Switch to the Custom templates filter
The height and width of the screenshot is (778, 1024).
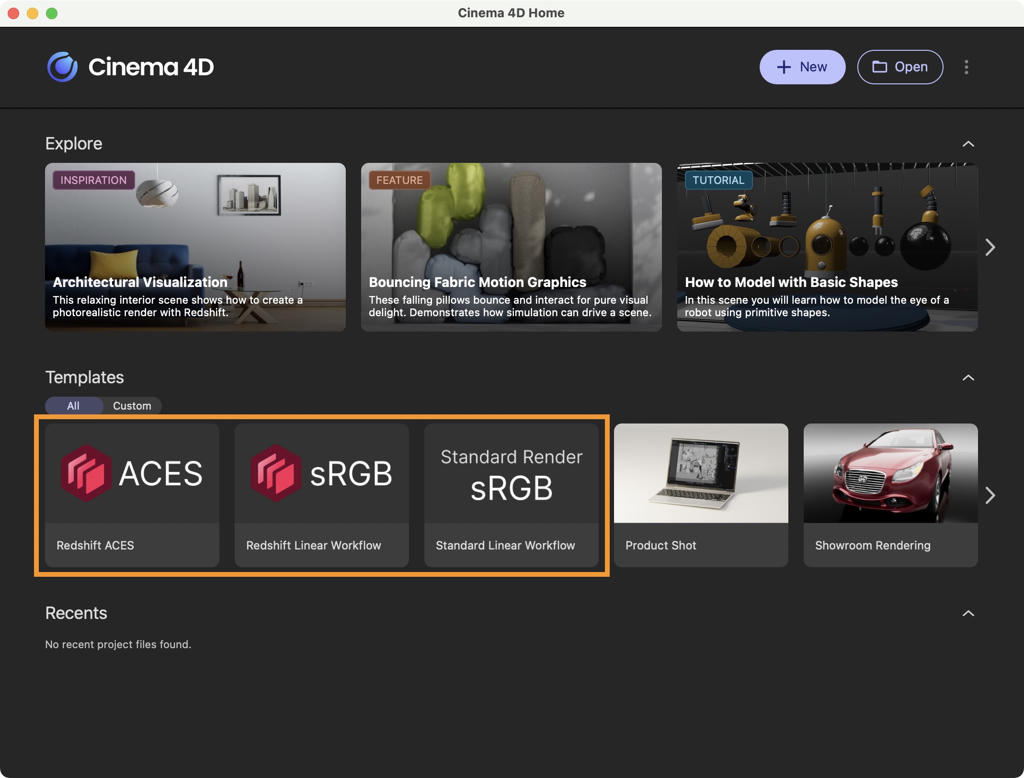coord(132,406)
